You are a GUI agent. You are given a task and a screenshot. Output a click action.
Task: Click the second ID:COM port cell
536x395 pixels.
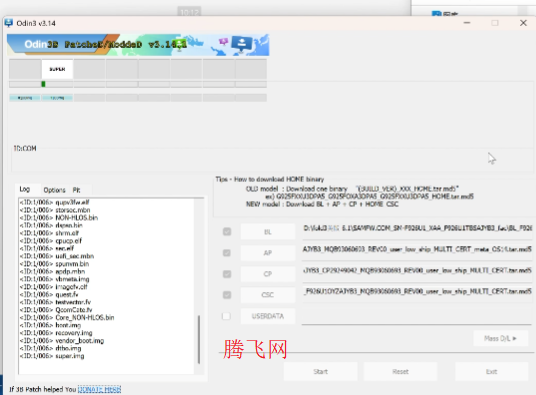click(57, 98)
